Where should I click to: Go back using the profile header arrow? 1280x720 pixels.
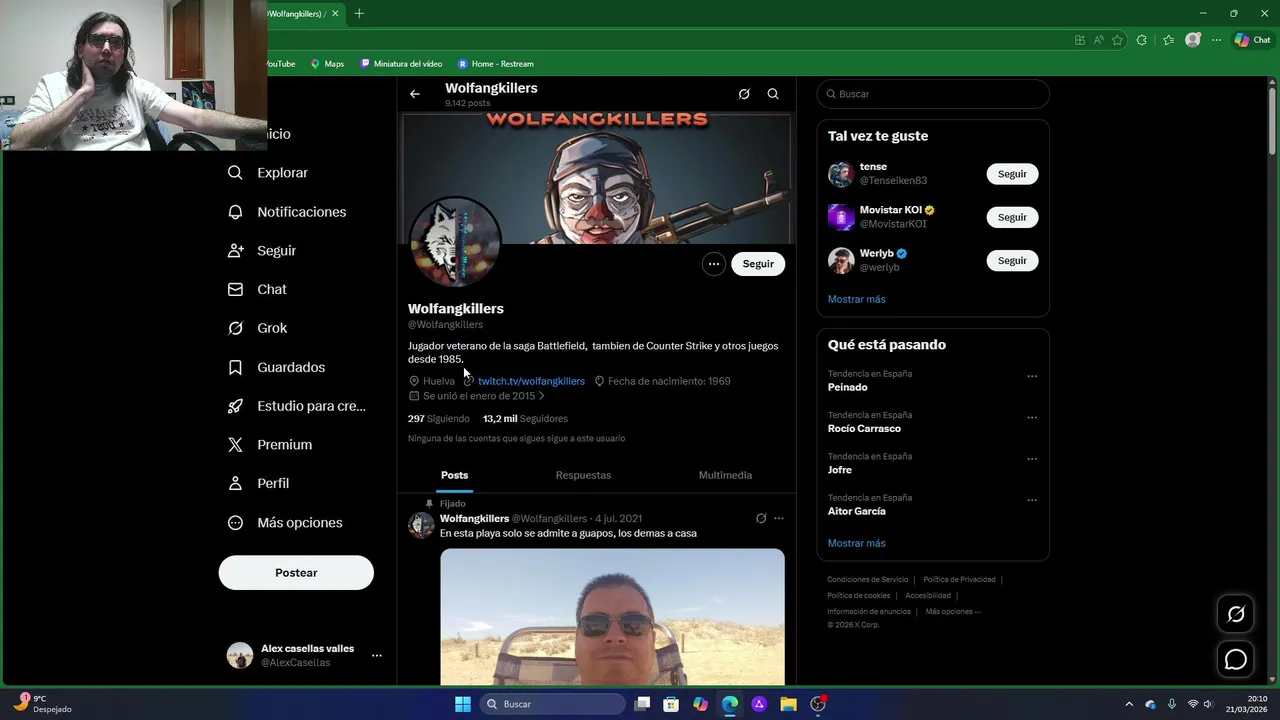[x=415, y=94]
